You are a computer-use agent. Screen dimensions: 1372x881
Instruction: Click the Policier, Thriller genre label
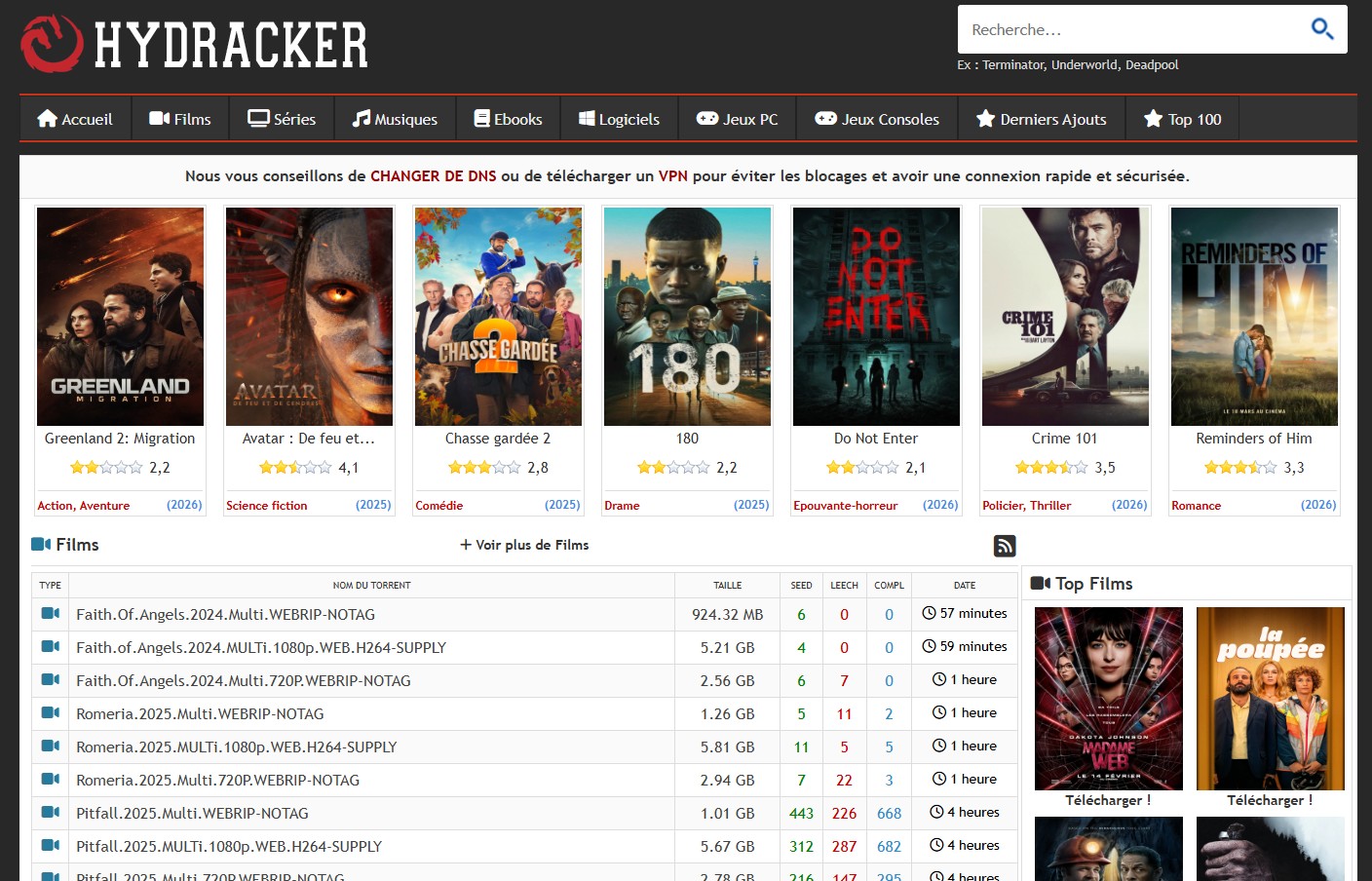coord(1027,506)
